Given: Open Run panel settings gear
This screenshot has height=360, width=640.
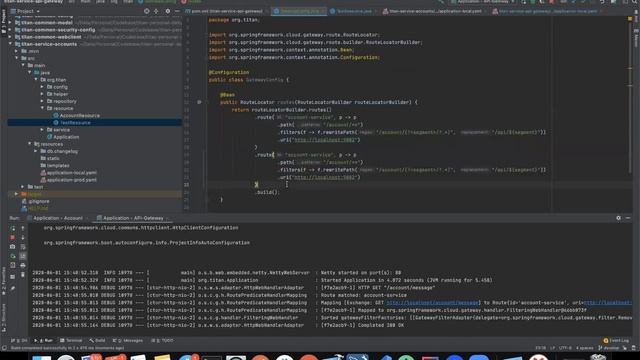Looking at the screenshot, I should (618, 218).
